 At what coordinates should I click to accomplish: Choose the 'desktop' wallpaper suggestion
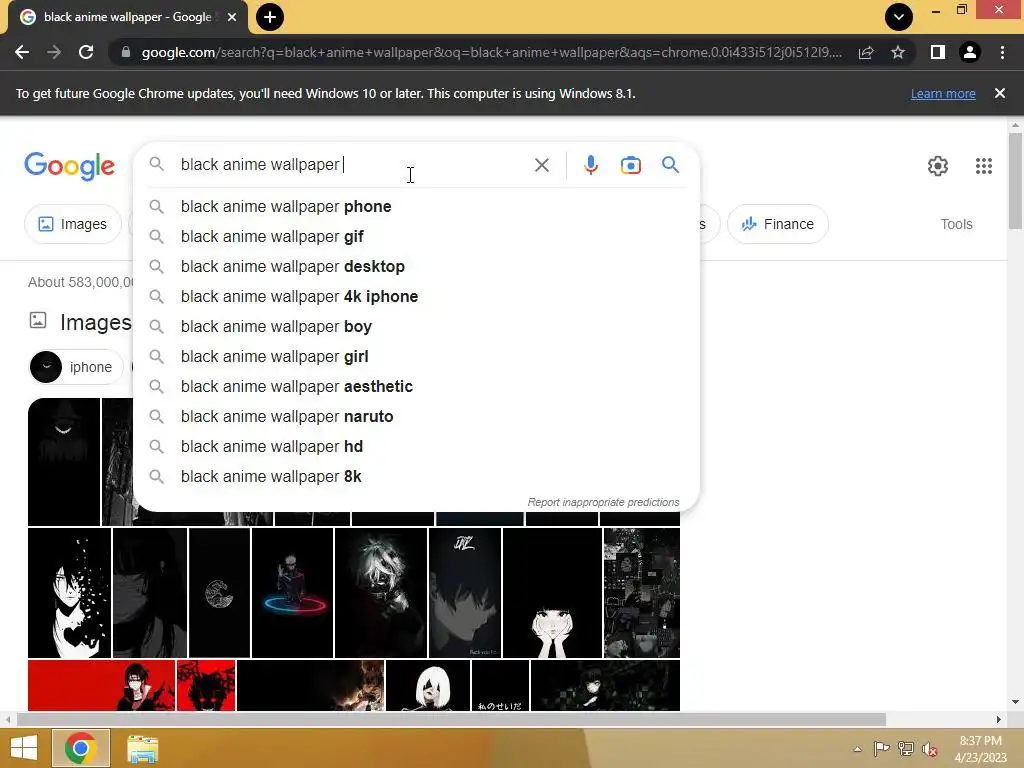[416, 266]
